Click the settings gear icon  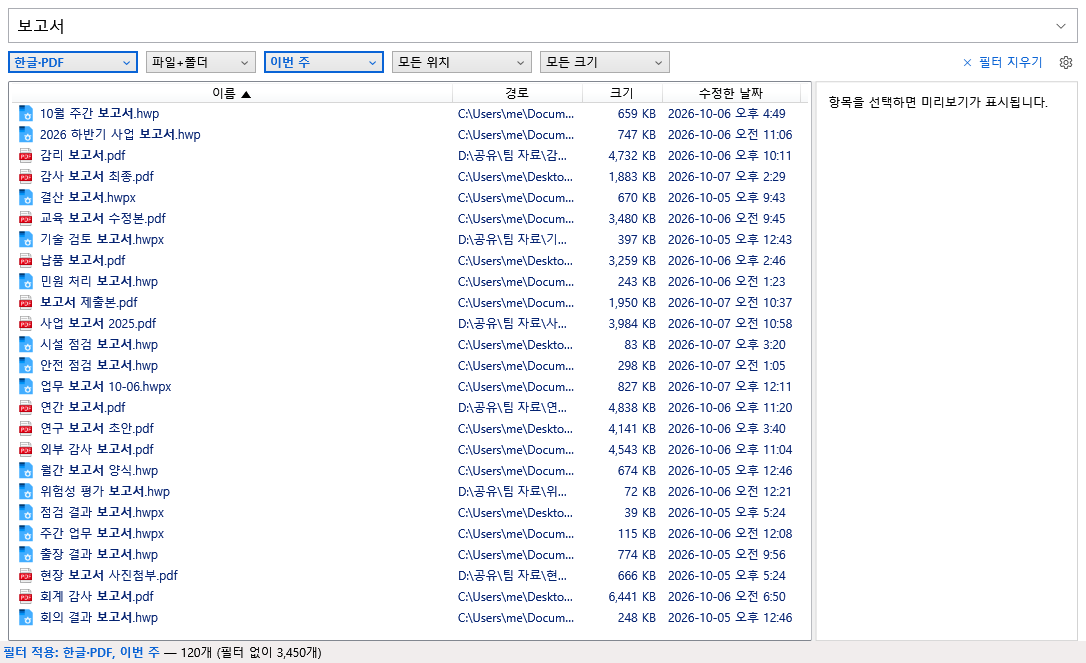pos(1066,62)
